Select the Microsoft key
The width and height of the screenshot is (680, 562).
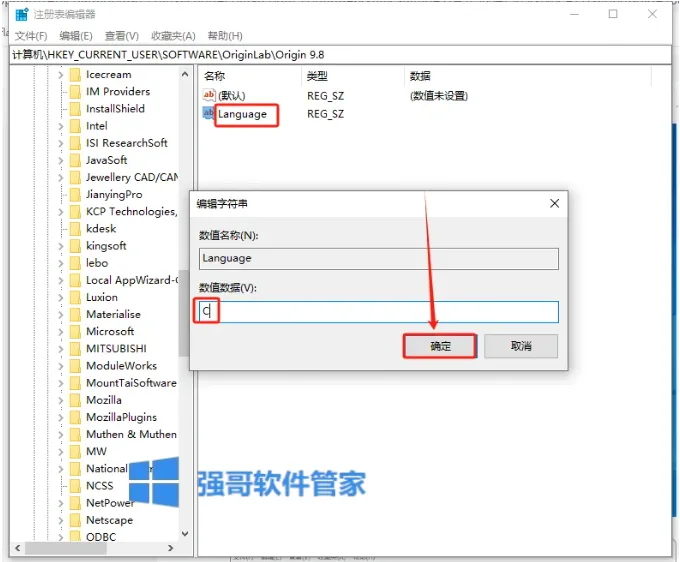(110, 332)
